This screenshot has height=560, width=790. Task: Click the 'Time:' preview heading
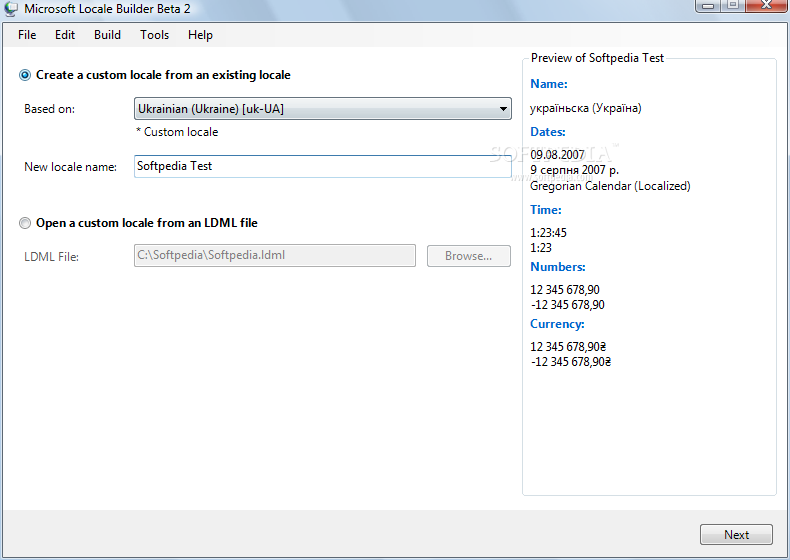pyautogui.click(x=546, y=210)
